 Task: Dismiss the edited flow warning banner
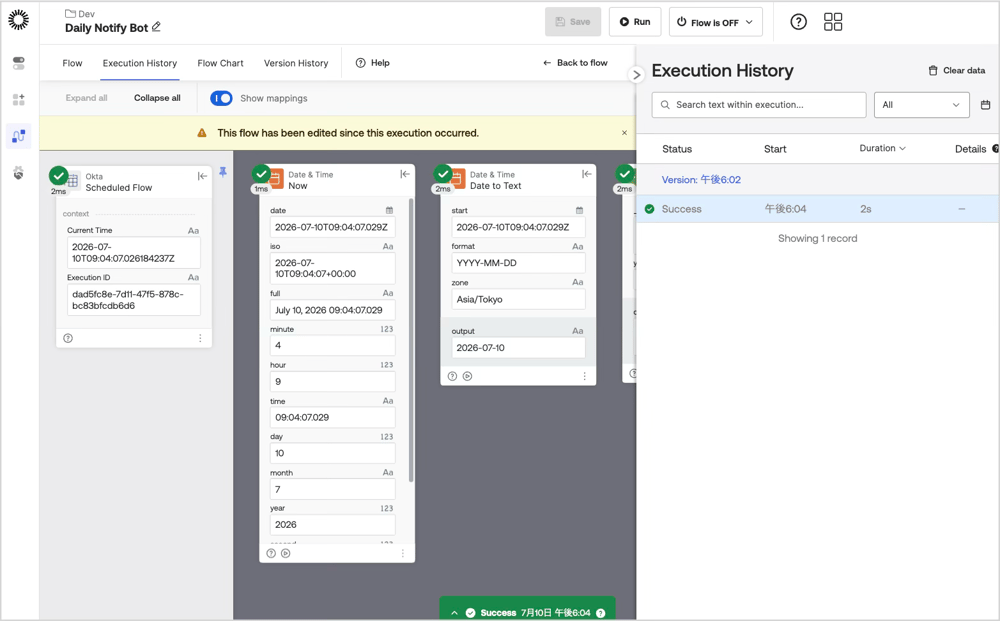pyautogui.click(x=624, y=133)
